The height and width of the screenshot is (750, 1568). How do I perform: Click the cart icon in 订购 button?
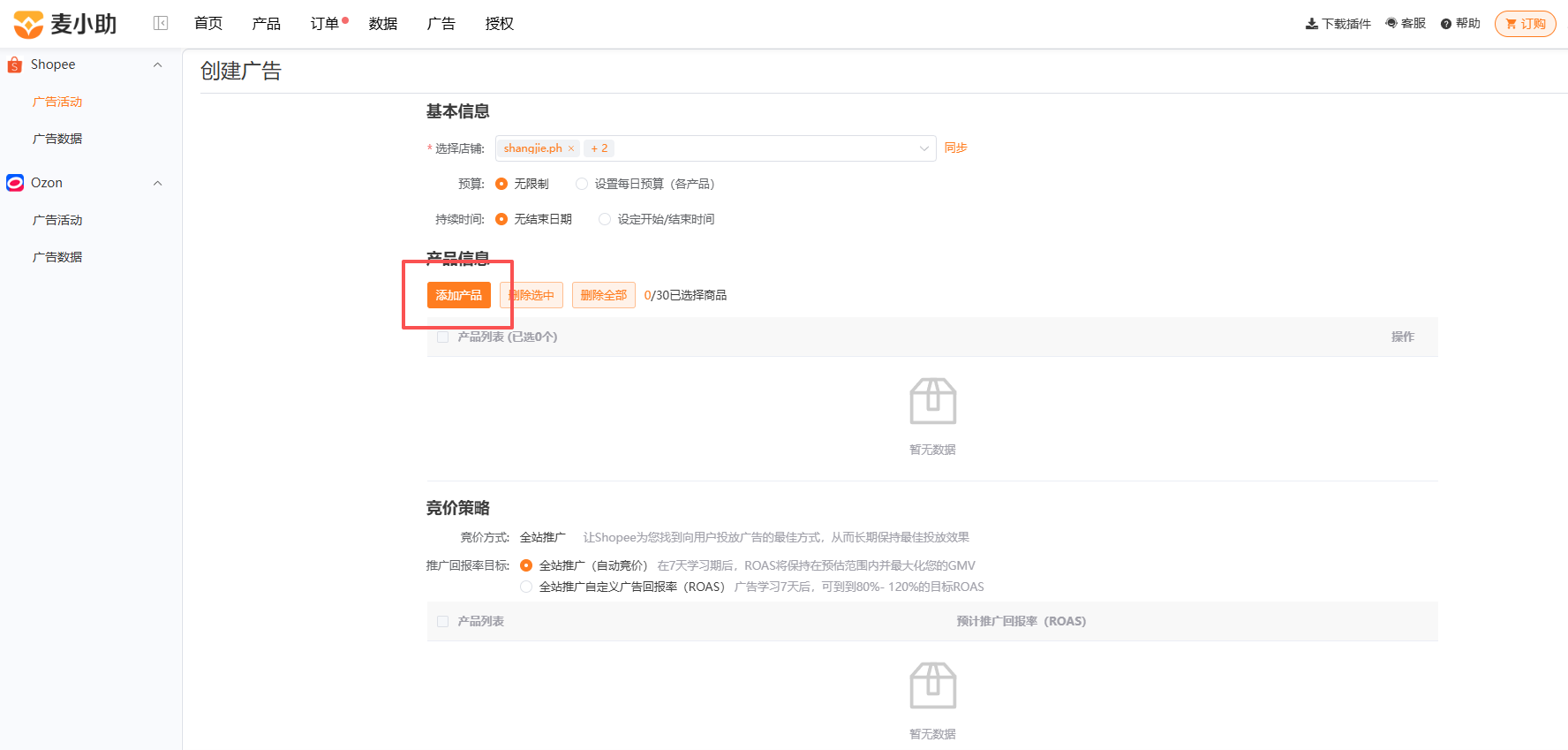[1511, 24]
